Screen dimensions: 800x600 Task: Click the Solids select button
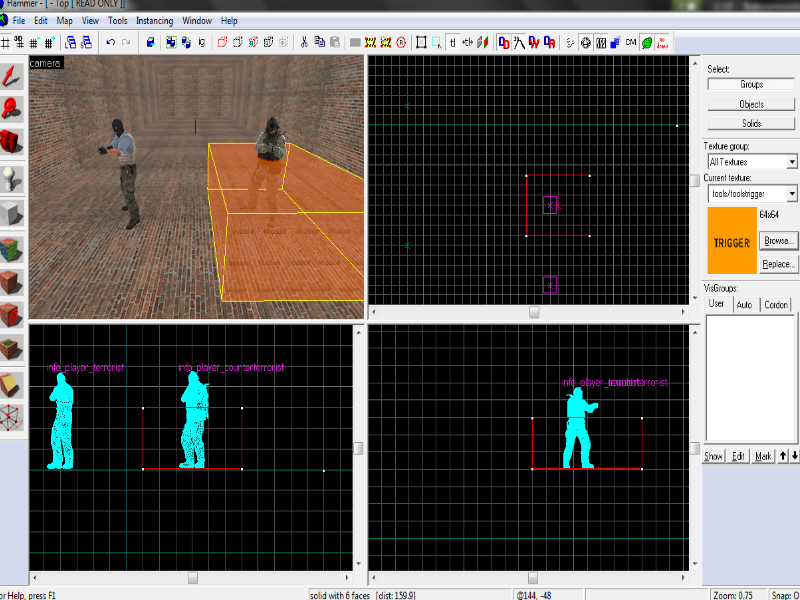click(751, 123)
